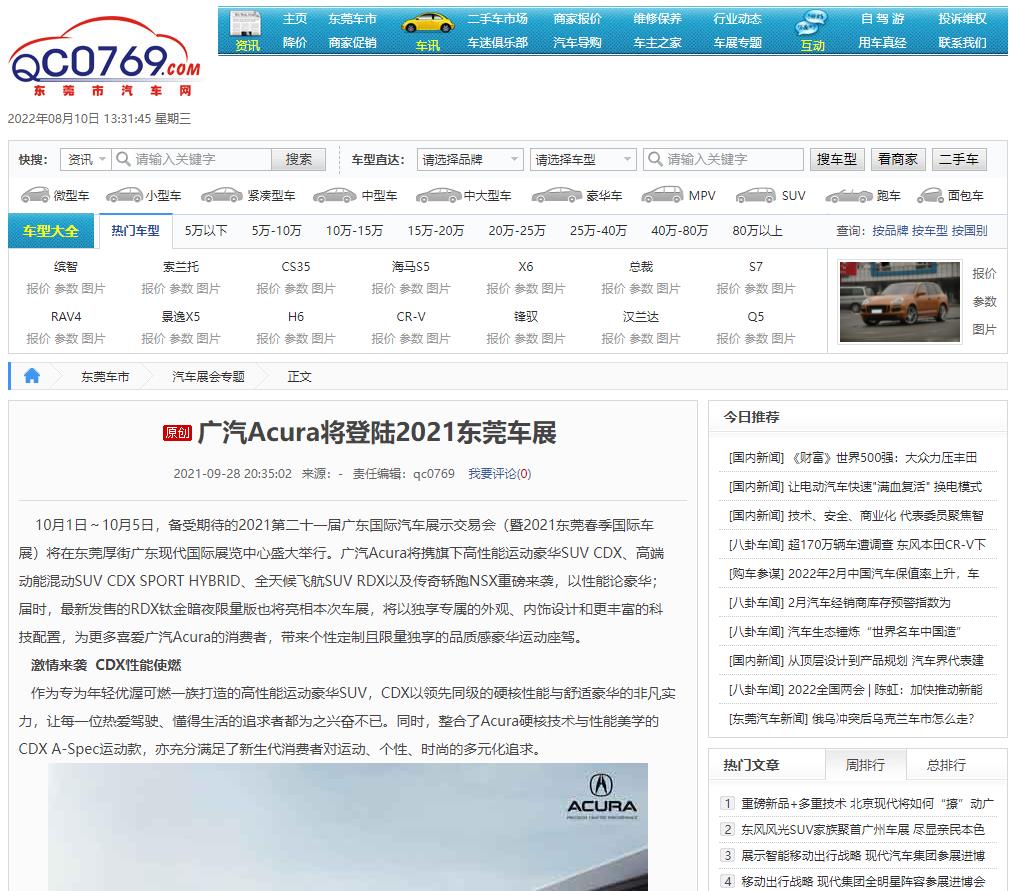Switch to the 40万-80万 price tab
The height and width of the screenshot is (891, 1011).
(679, 231)
